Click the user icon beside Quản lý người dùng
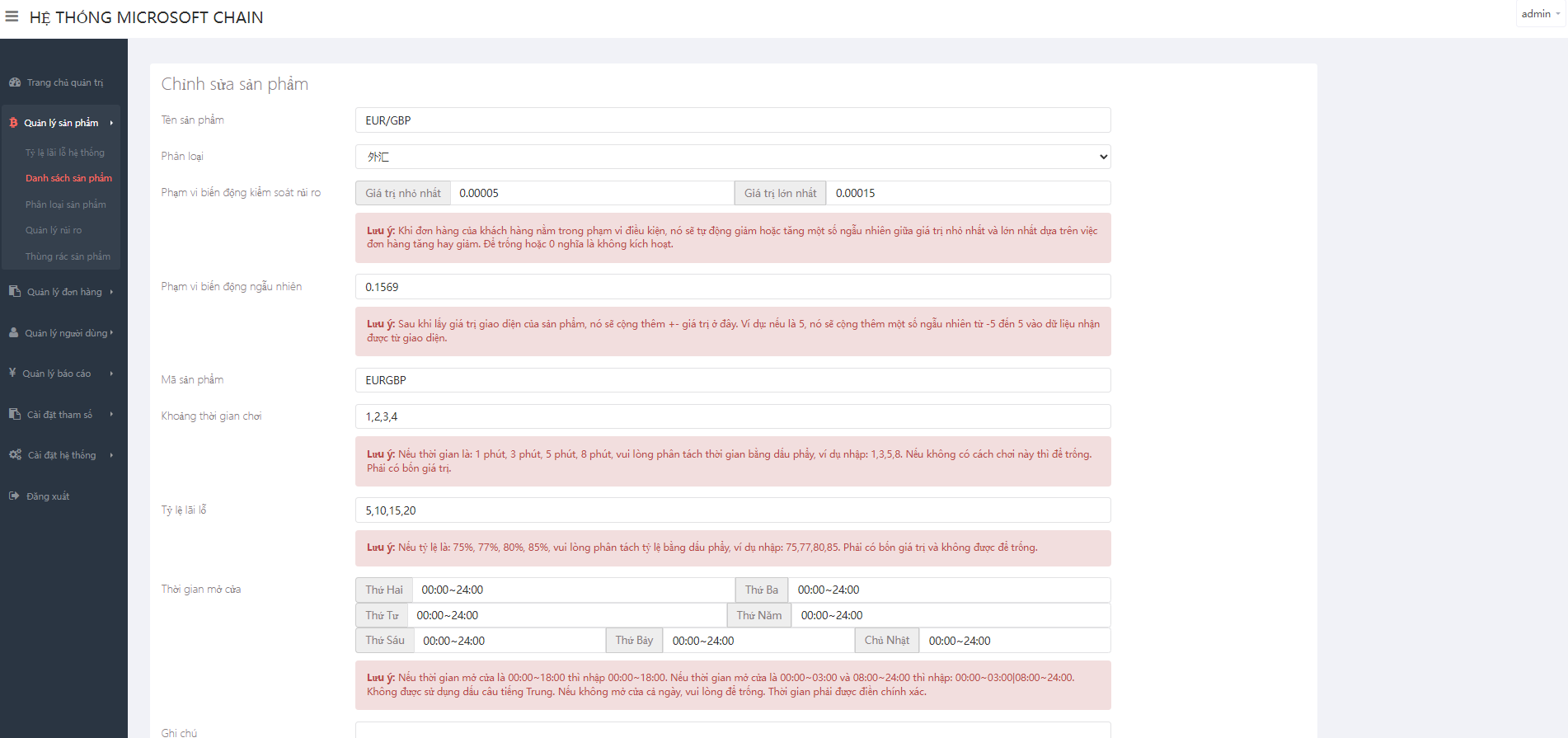The width and height of the screenshot is (1568, 738). (14, 333)
